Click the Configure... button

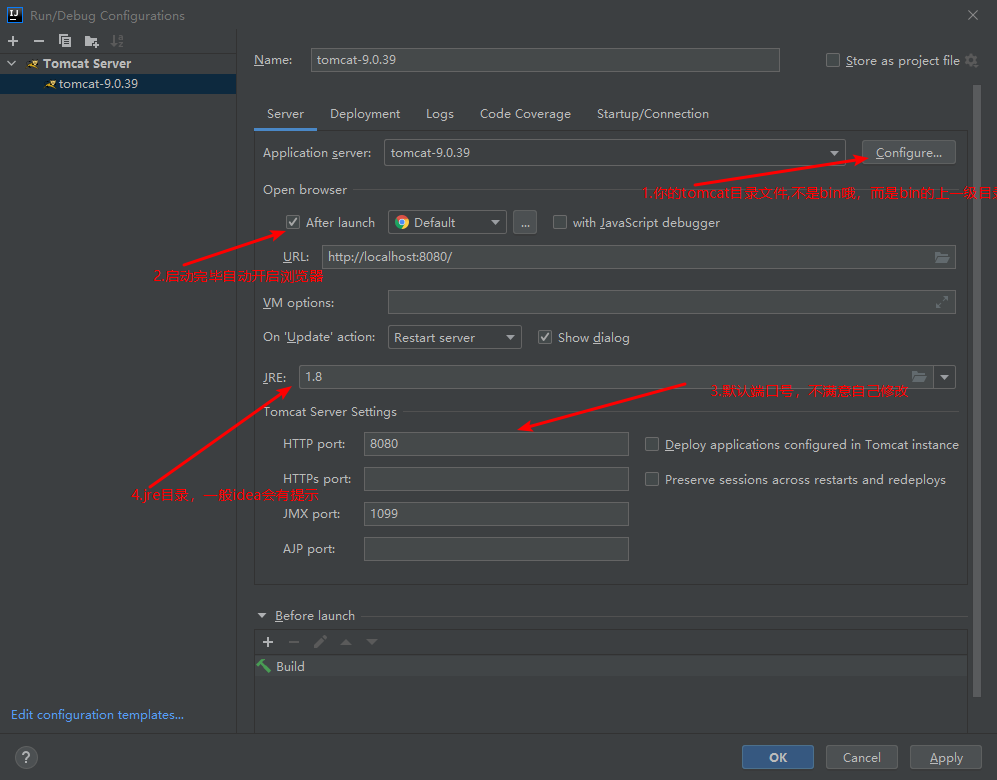pos(909,153)
